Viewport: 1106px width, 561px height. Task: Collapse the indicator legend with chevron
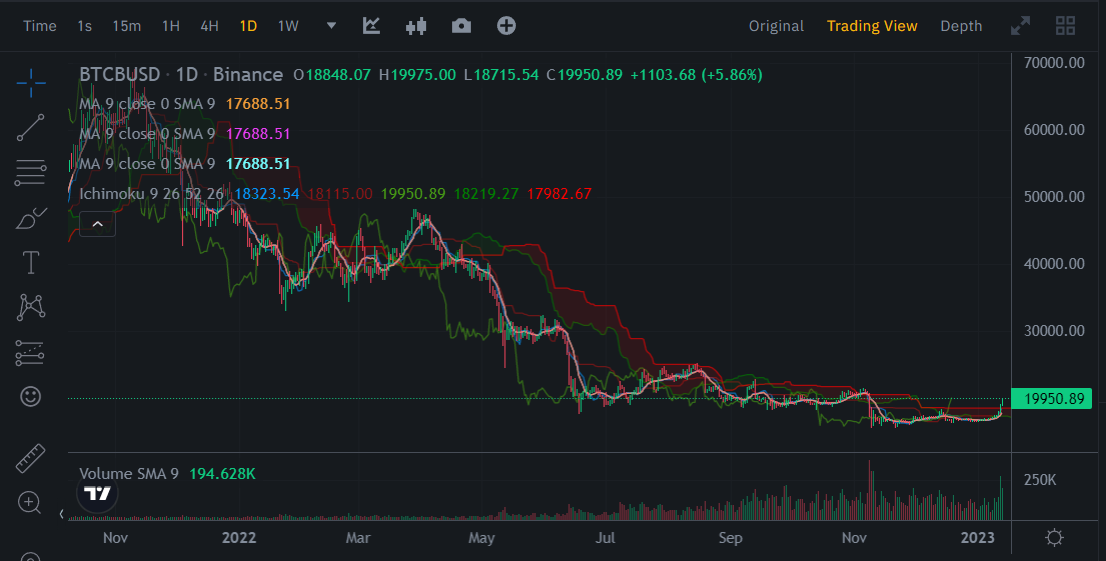point(97,224)
